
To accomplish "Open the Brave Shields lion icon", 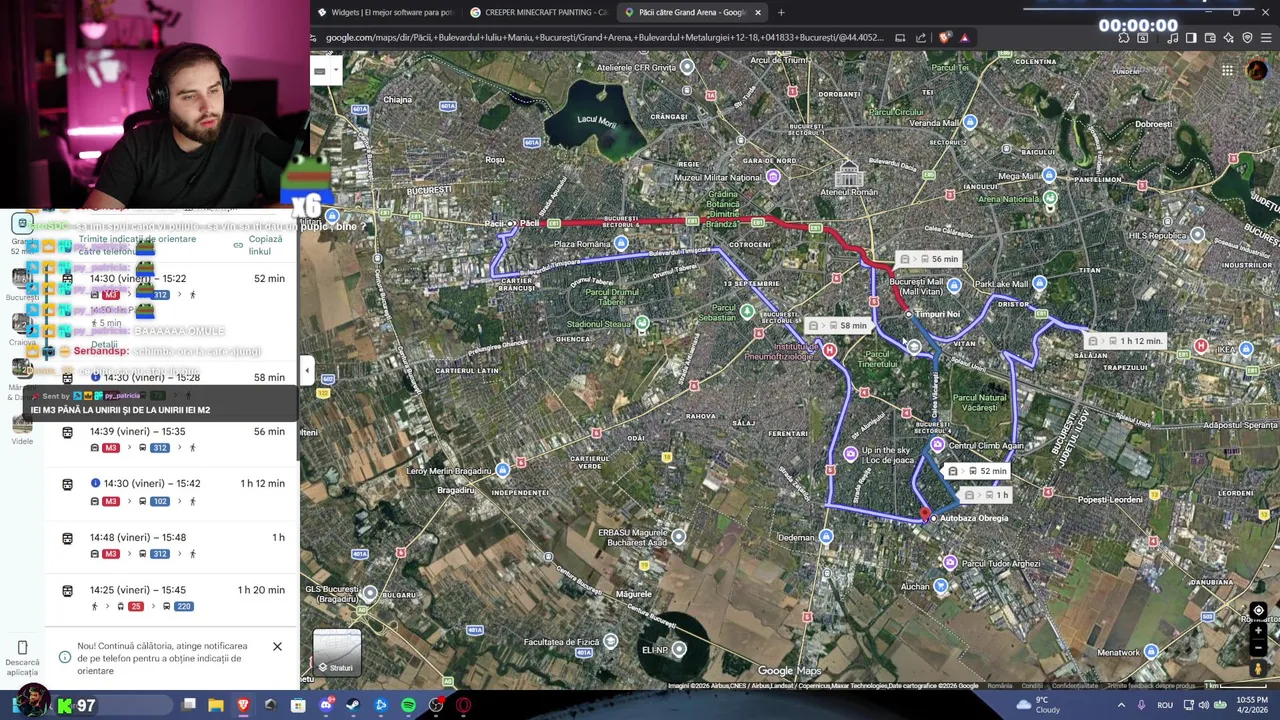I will pyautogui.click(x=945, y=38).
